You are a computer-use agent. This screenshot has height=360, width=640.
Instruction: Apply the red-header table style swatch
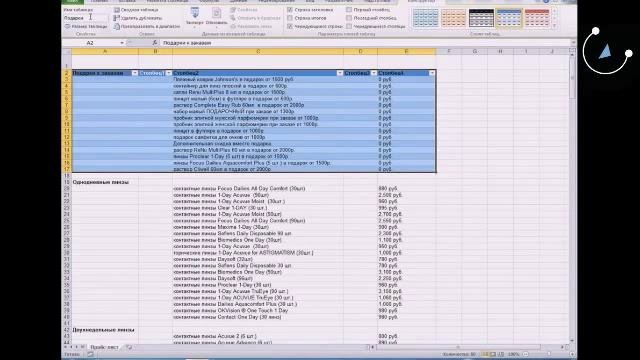[537, 18]
